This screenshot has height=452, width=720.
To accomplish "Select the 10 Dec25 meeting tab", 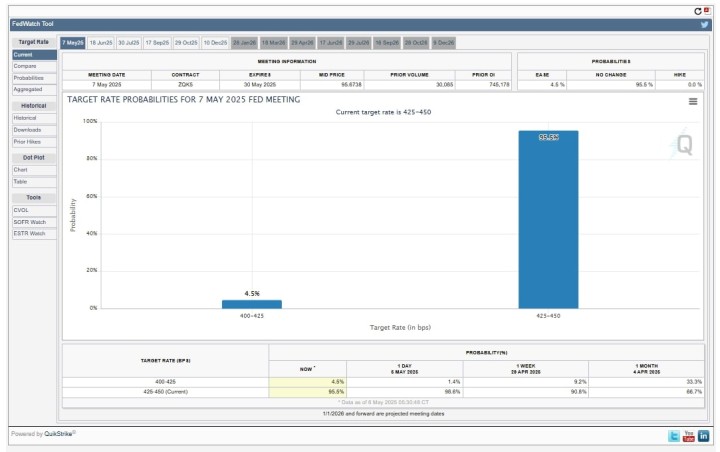I will pyautogui.click(x=215, y=43).
